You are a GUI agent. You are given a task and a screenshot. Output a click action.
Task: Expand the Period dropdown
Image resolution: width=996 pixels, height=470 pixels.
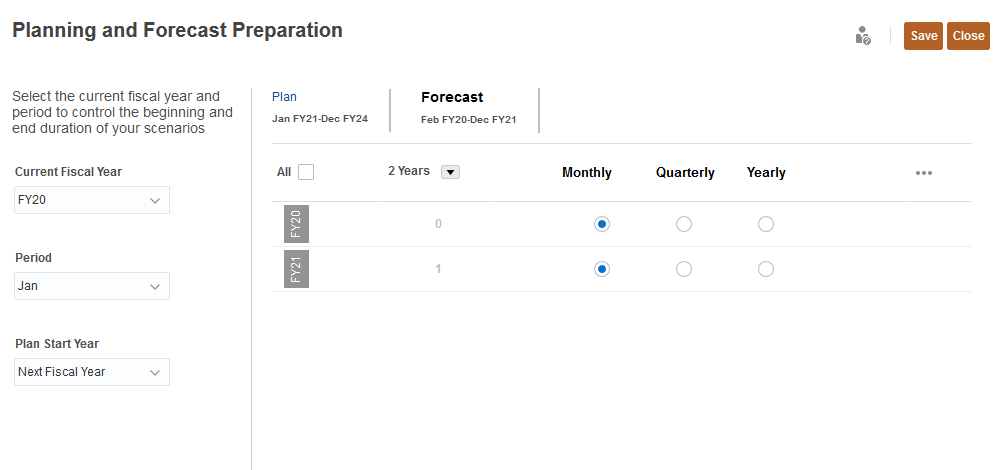(x=93, y=286)
